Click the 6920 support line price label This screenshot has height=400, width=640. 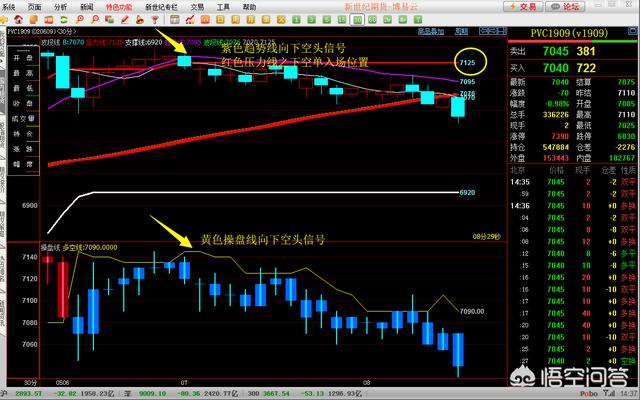[x=466, y=192]
